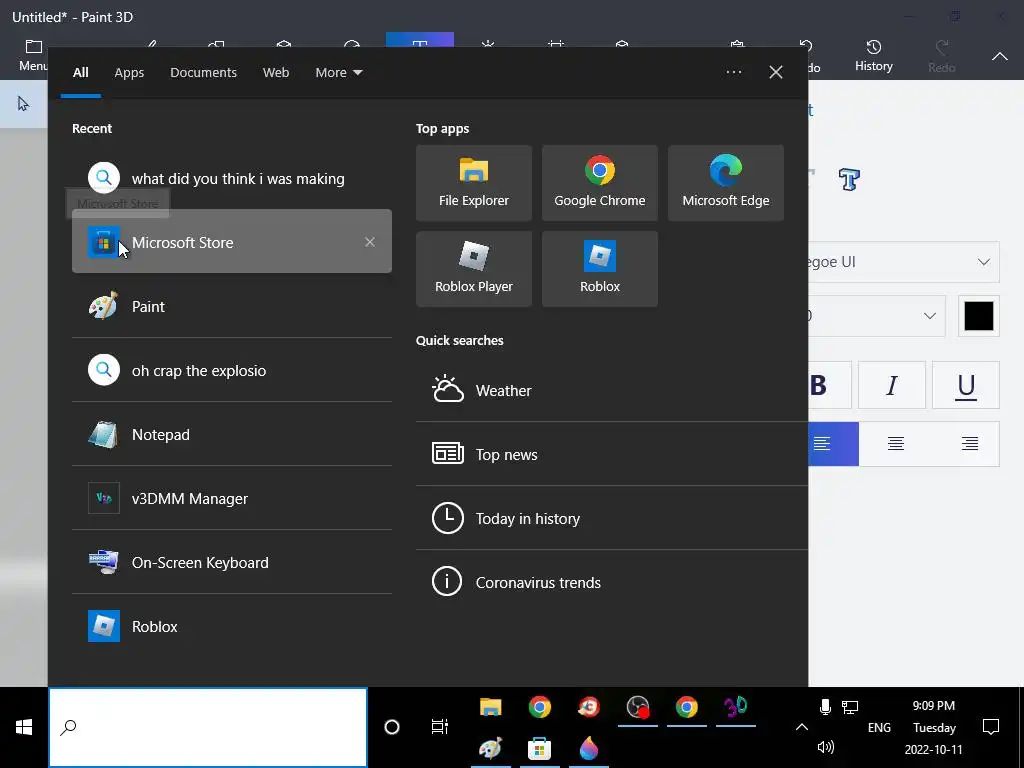
Task: Switch to the Web search tab
Action: point(276,72)
